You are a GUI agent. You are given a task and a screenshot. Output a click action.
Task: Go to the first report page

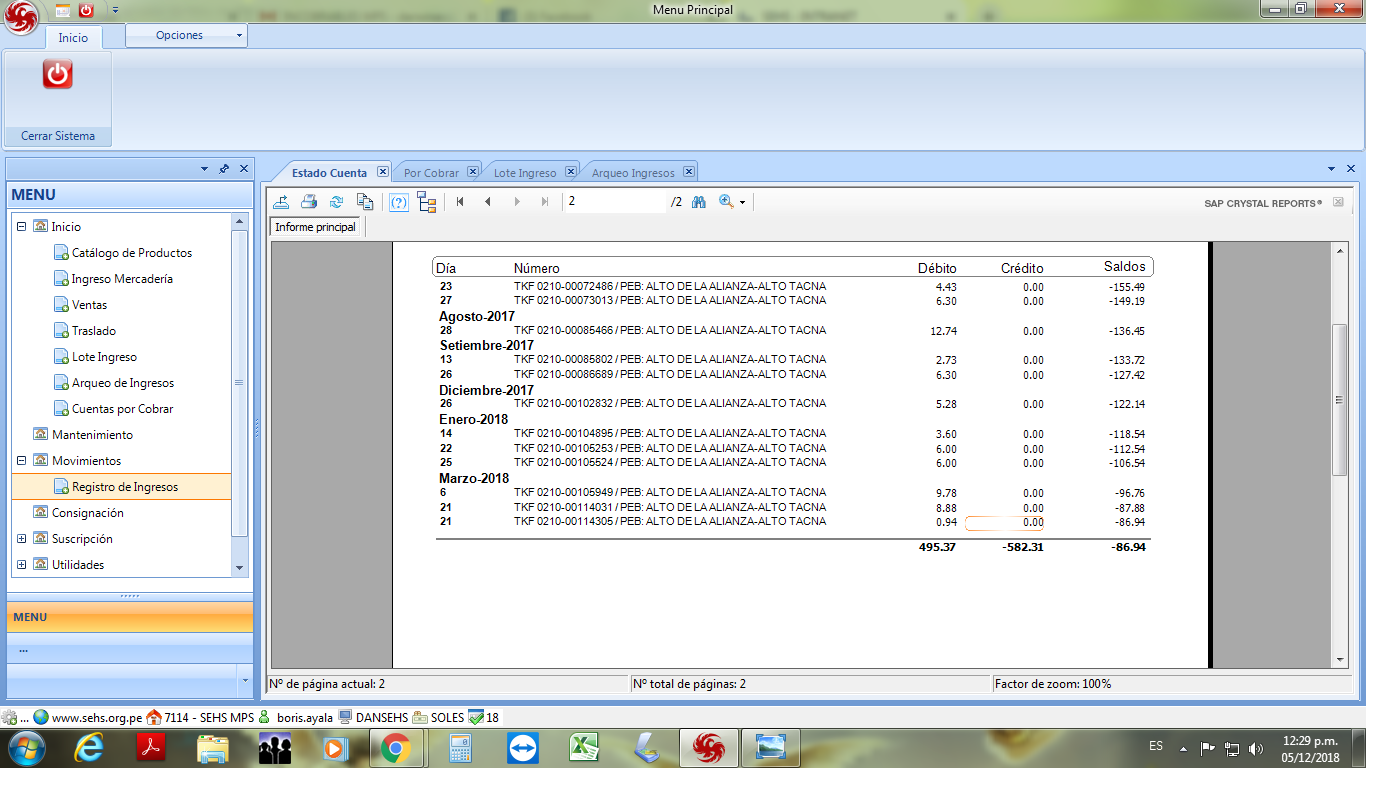click(x=460, y=202)
